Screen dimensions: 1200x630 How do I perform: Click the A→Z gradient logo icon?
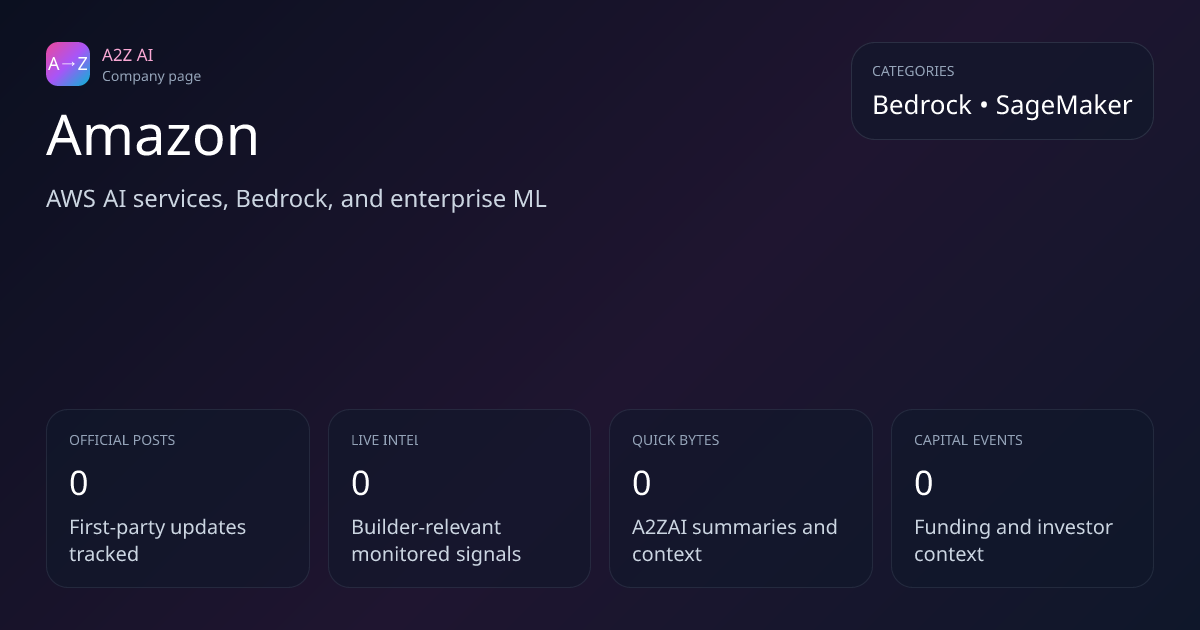68,64
